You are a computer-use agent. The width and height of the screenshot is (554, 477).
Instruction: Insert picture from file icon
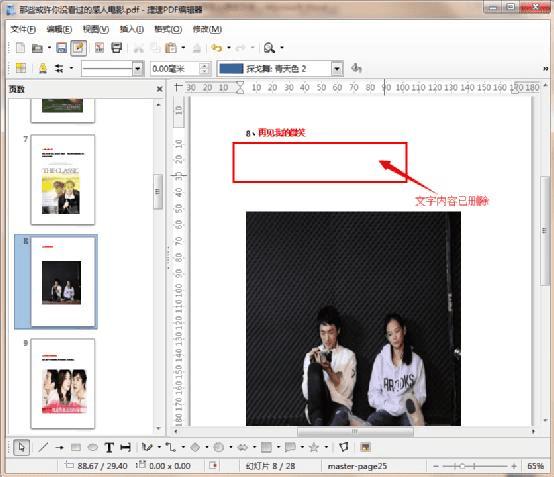365,447
